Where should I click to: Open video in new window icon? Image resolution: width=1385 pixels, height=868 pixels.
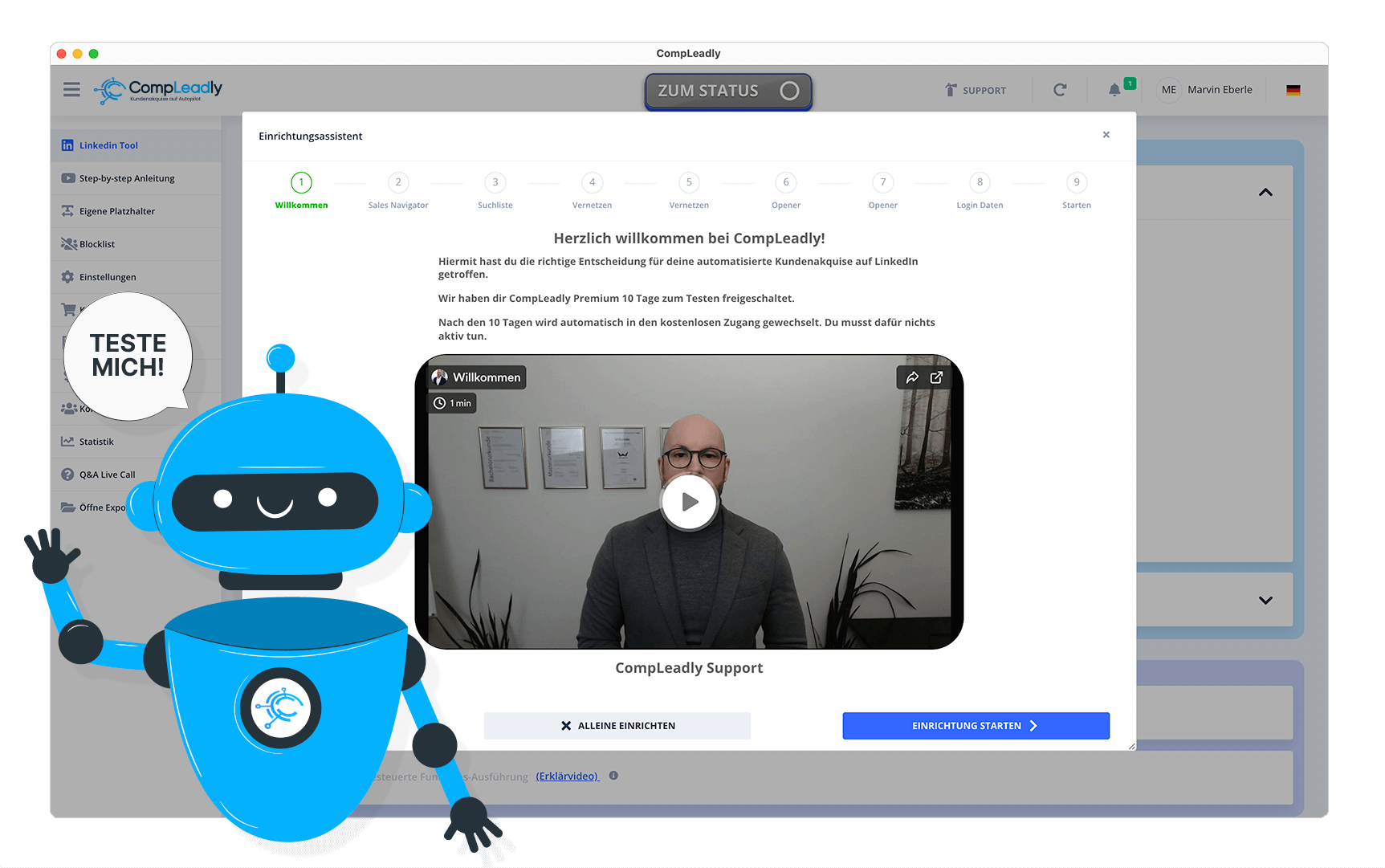936,377
